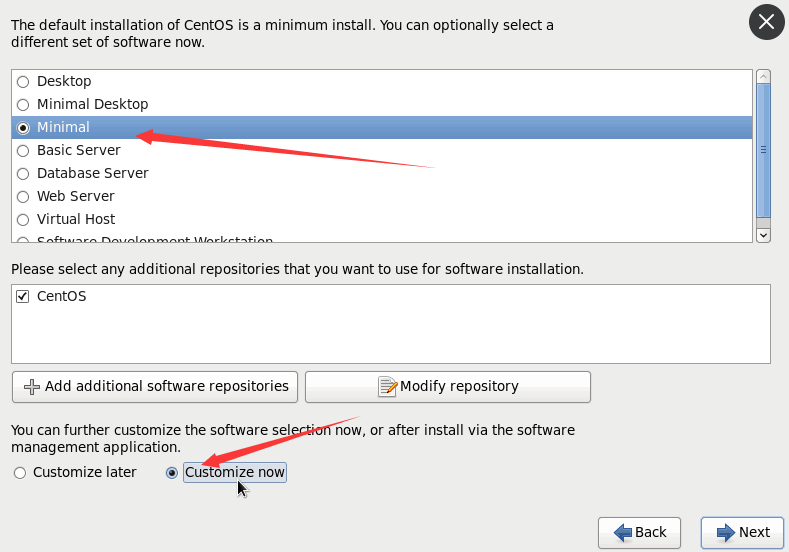789x552 pixels.
Task: Close the overlay with the X button
Action: click(765, 22)
